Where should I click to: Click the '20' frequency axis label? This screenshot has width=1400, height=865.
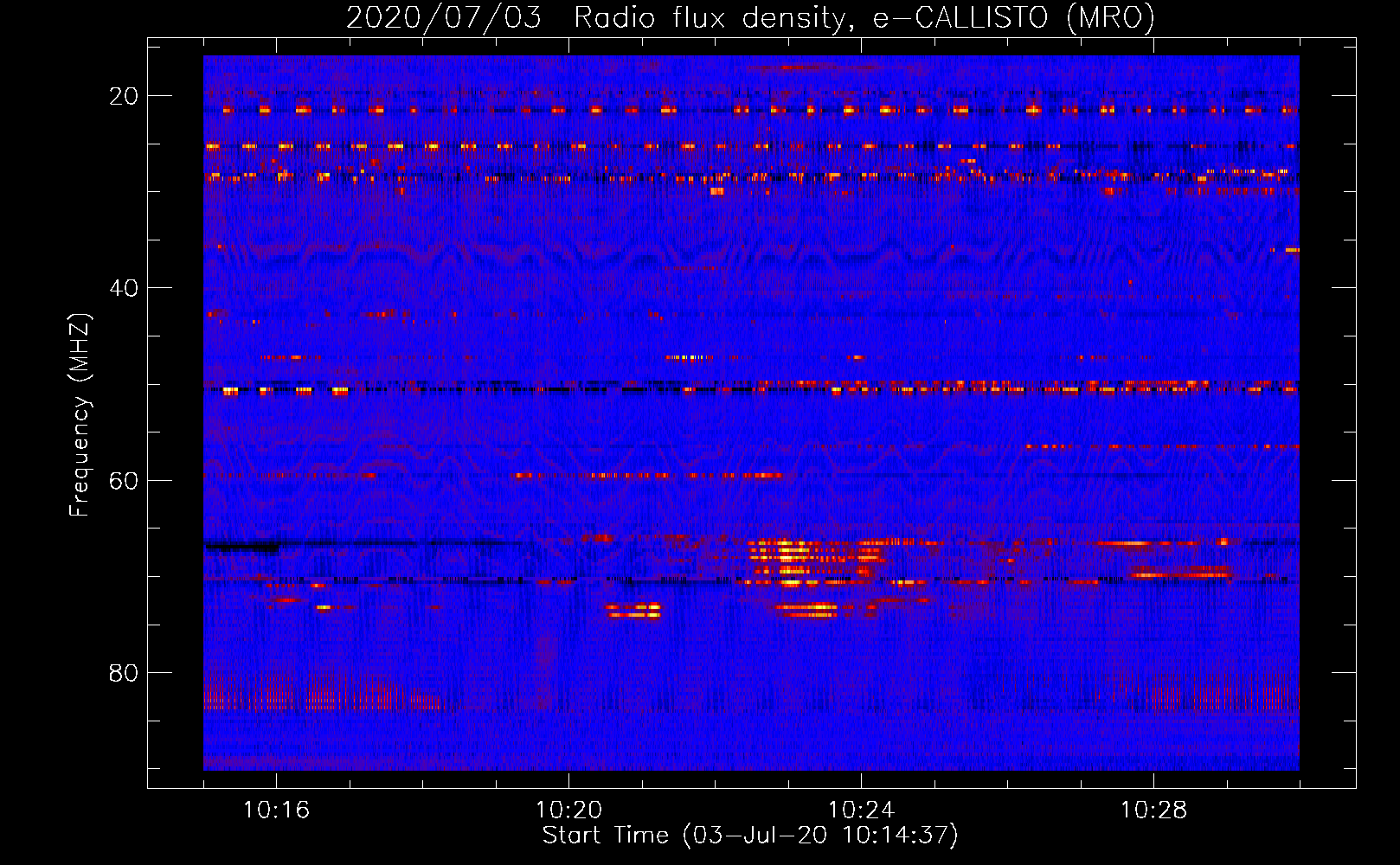pyautogui.click(x=124, y=96)
